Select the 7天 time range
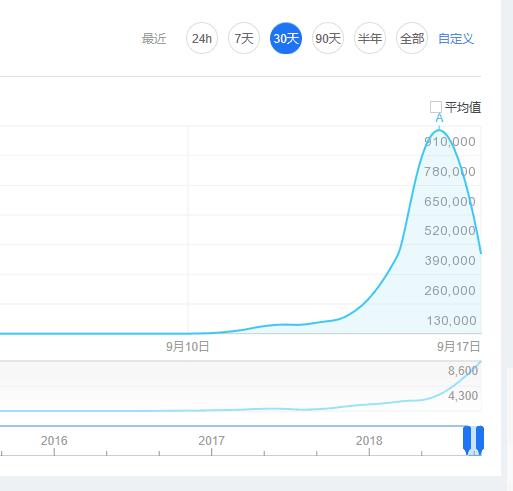Screen dimensions: 513x491 (x=244, y=38)
